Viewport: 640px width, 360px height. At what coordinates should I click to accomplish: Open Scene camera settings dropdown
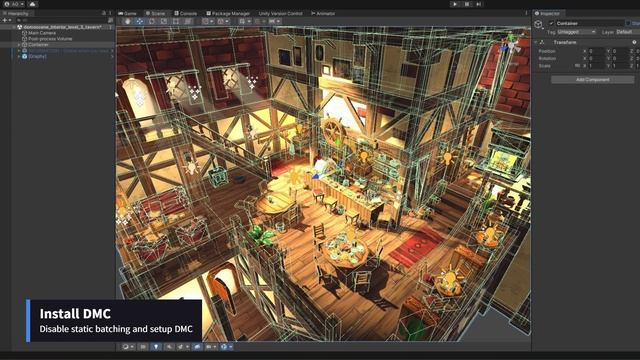(x=211, y=347)
